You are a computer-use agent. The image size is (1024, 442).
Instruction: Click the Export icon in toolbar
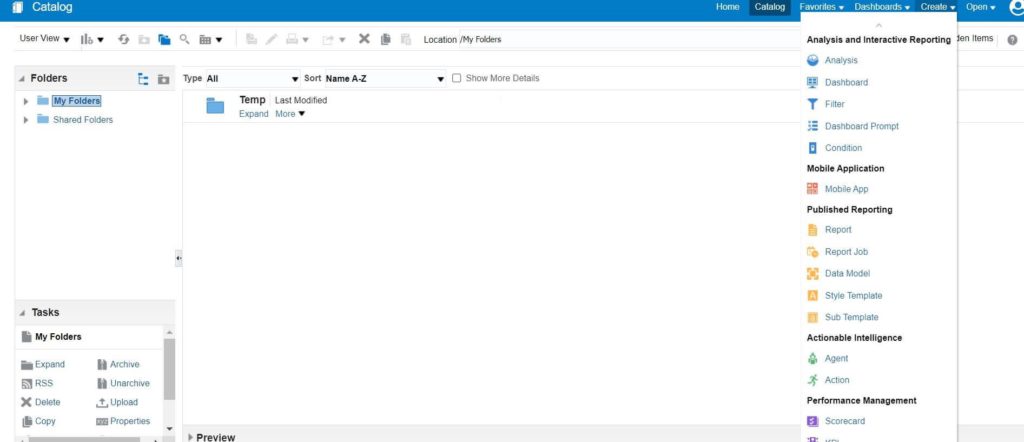333,40
